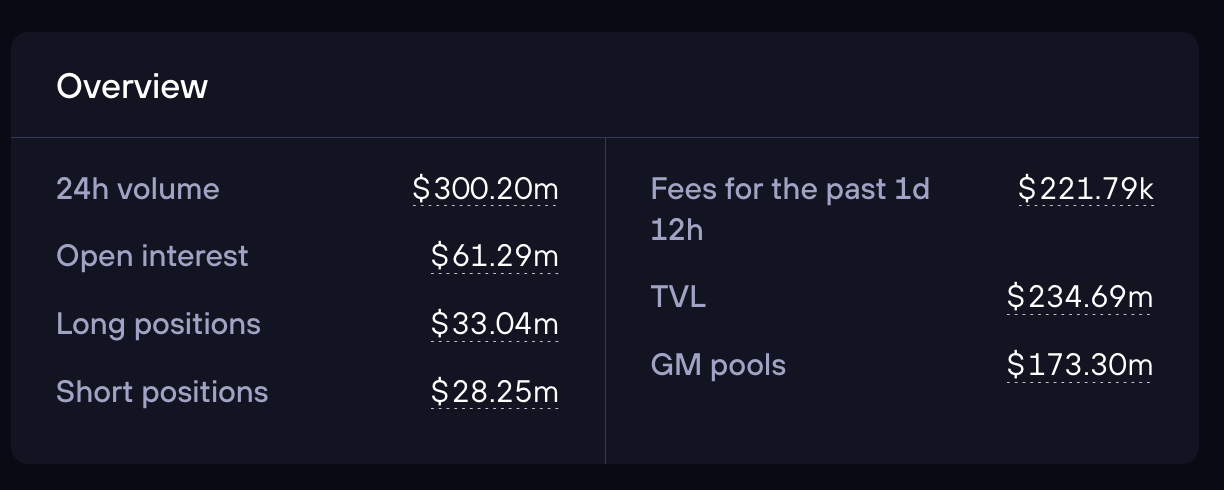This screenshot has width=1224, height=490.
Task: Select the $61.29m open interest value
Action: tap(495, 256)
